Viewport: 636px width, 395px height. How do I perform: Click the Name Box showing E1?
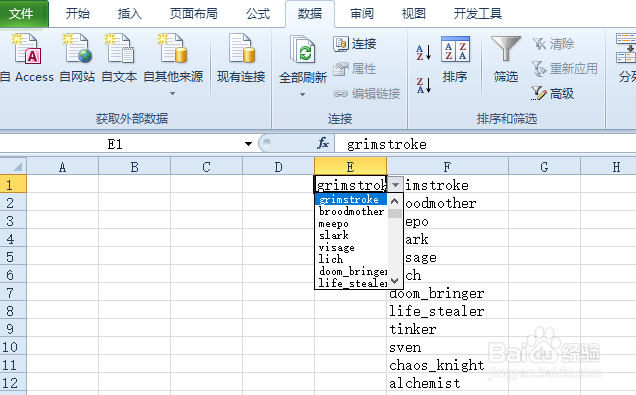tap(122, 144)
